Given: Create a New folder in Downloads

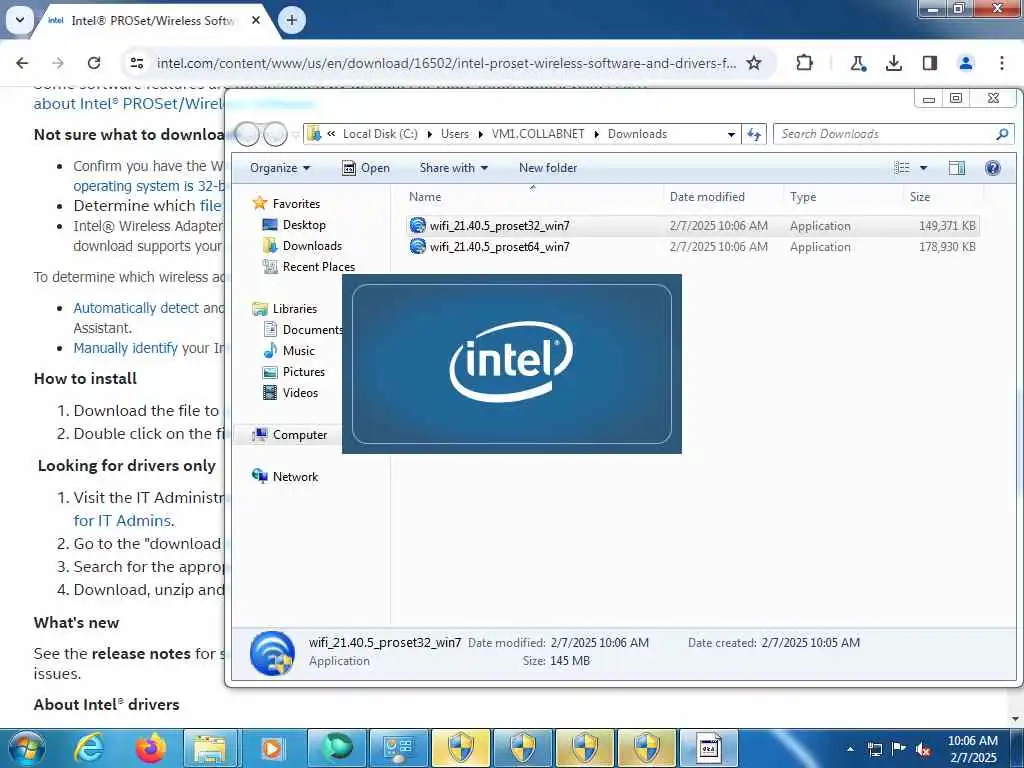Looking at the screenshot, I should point(548,168).
